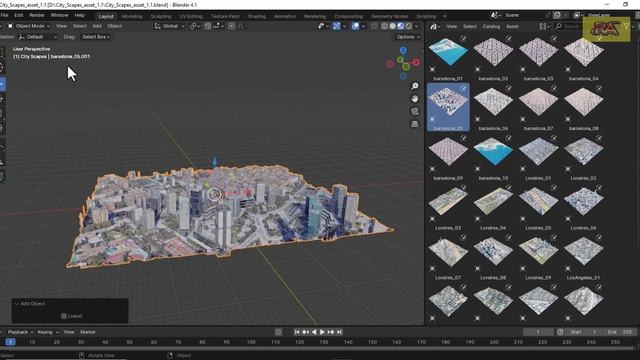The image size is (640, 360).
Task: Select the barselona_10 asset thumbnail
Action: pyautogui.click(x=493, y=152)
